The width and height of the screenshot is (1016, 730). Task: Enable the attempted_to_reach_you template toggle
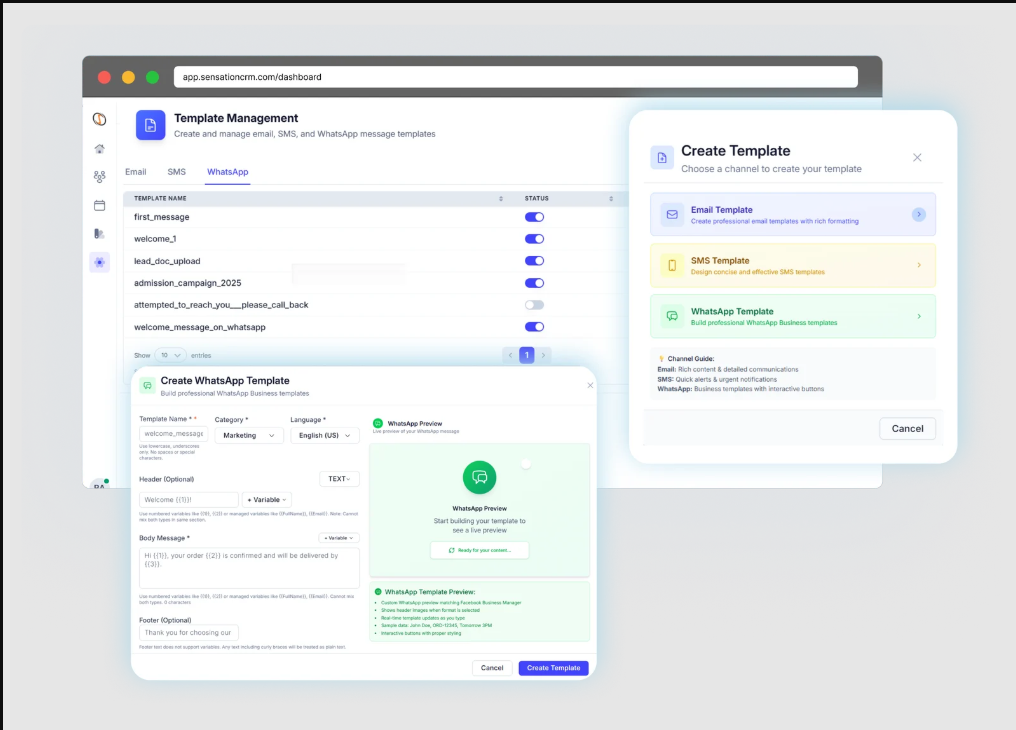pyautogui.click(x=535, y=305)
